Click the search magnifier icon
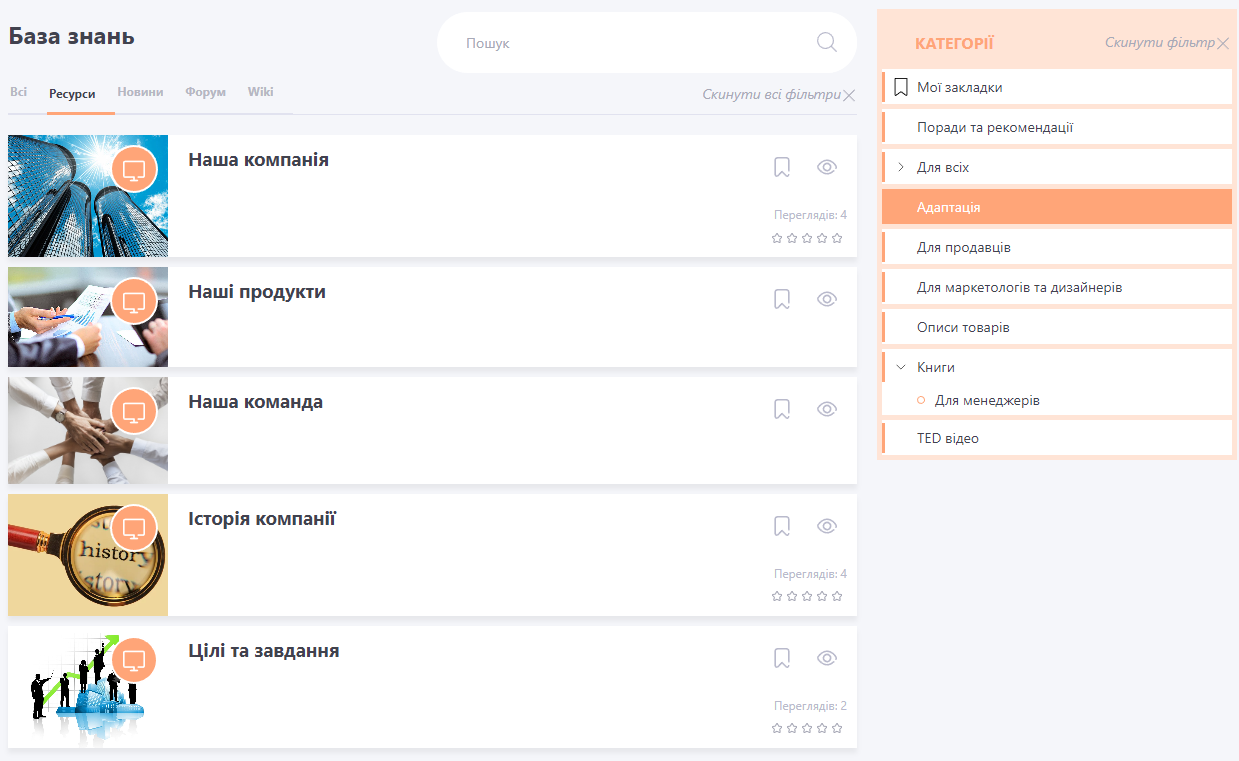 [x=826, y=42]
